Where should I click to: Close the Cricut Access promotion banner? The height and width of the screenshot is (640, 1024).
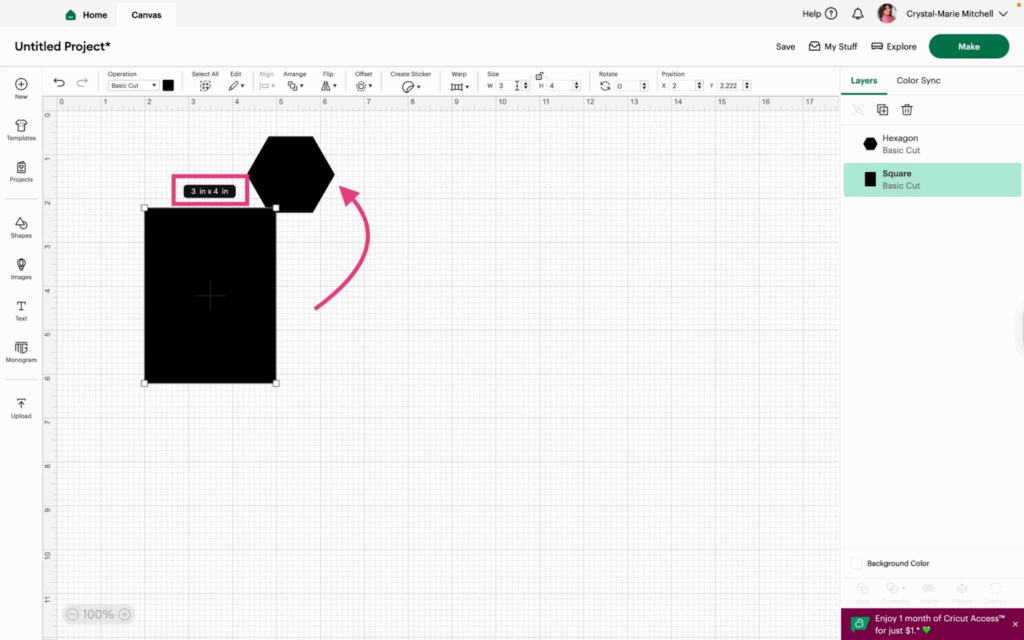tap(1015, 624)
